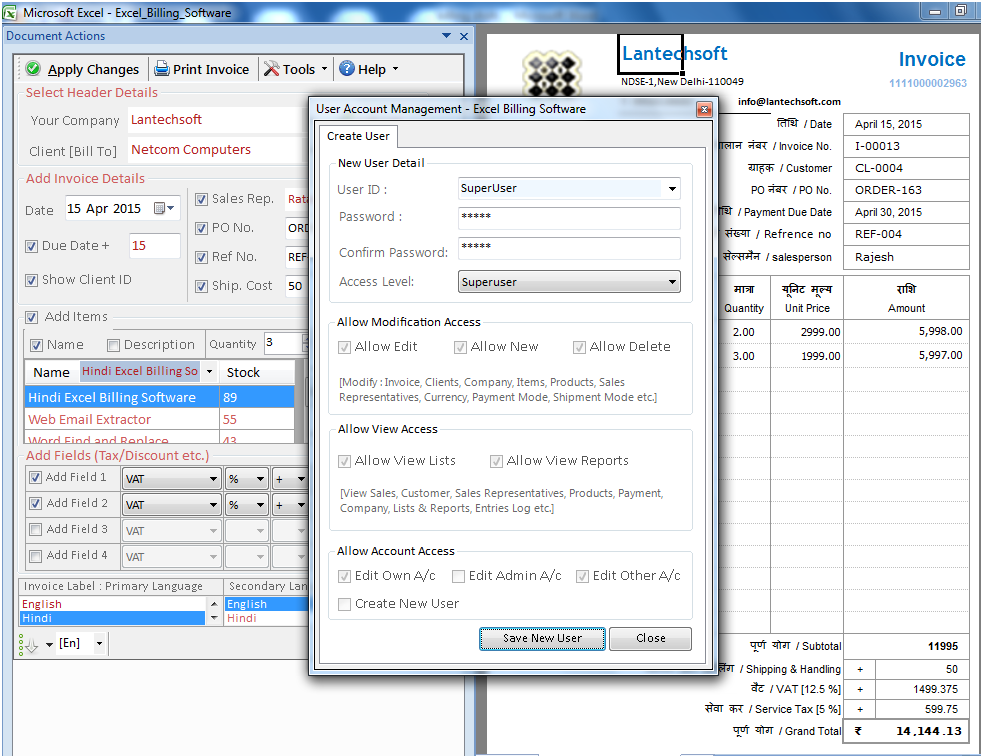Viewport: 981px width, 756px height.
Task: Enable the Add Field 3 checkbox
Action: [x=36, y=529]
